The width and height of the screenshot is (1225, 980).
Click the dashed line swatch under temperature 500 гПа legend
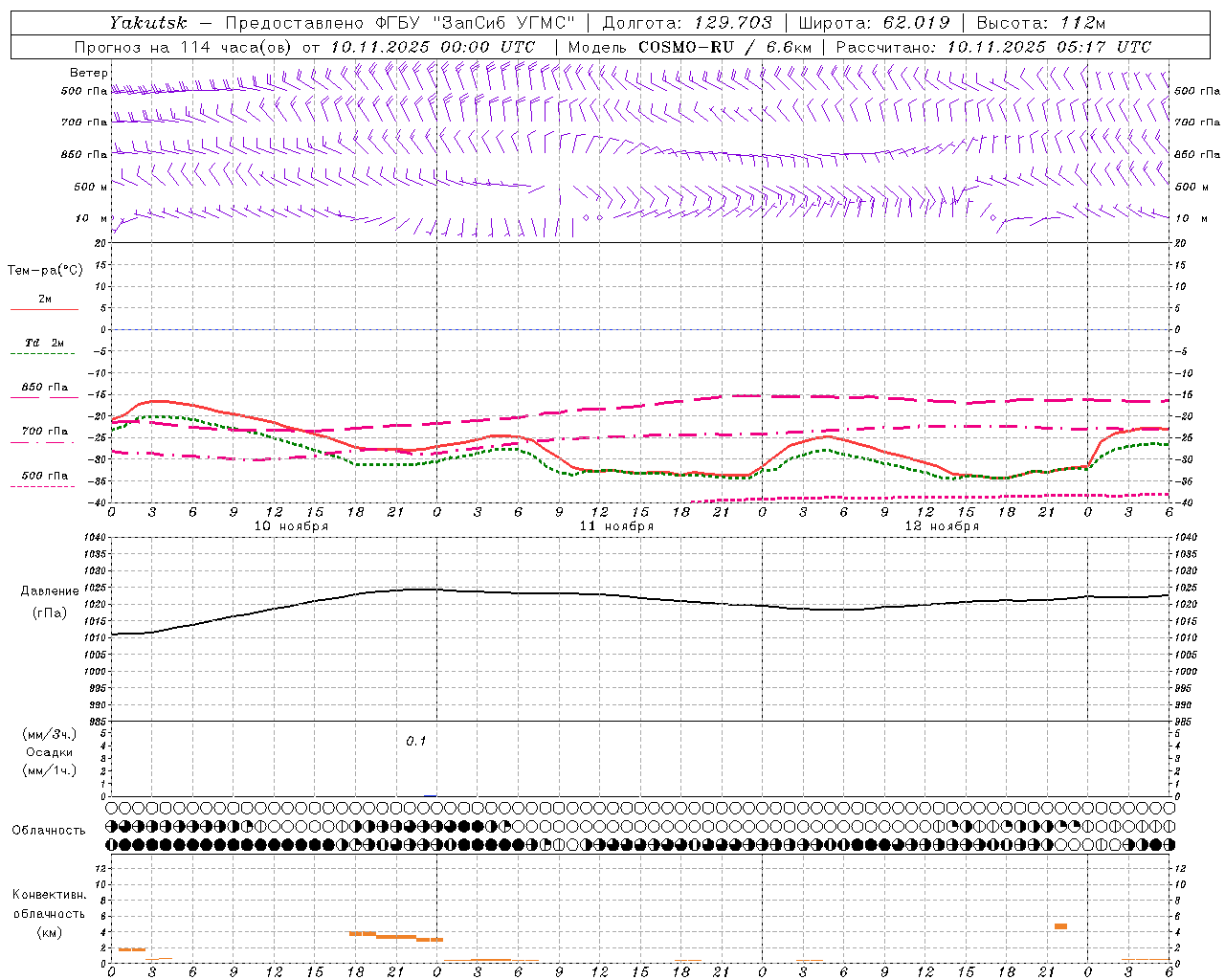click(43, 487)
